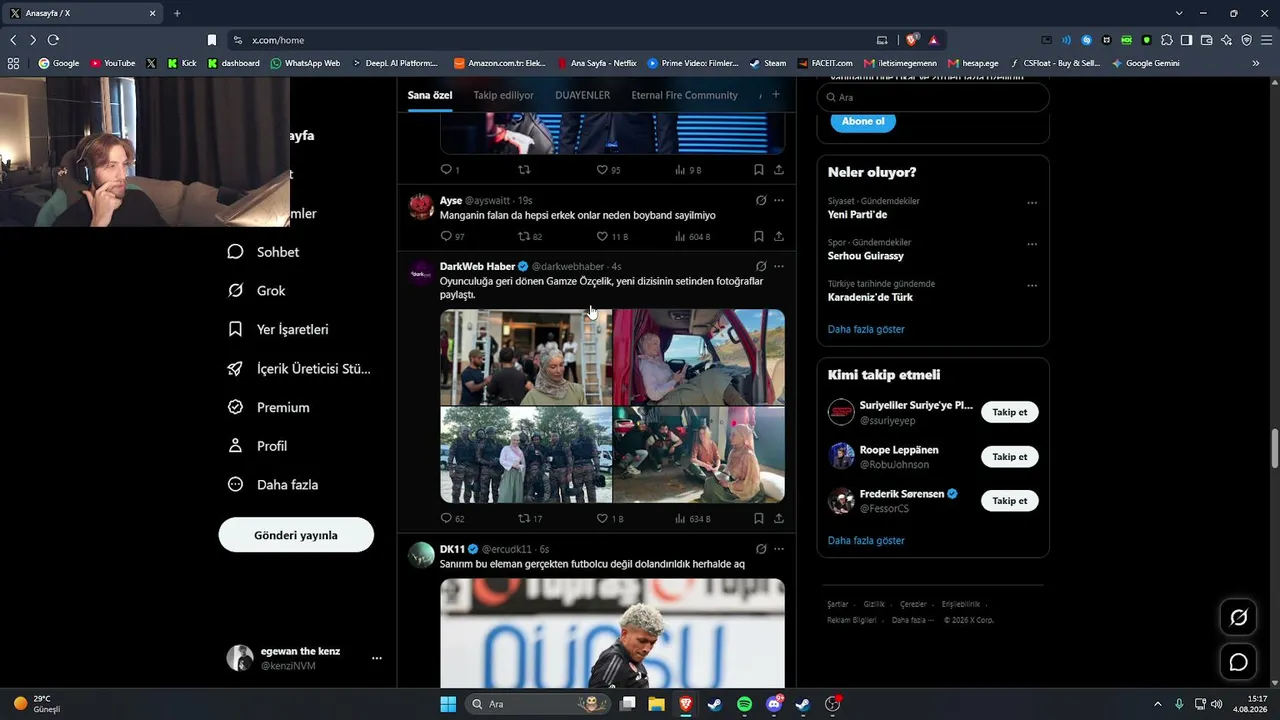1280x720 pixels.
Task: Open the Gamze Özçelik photo with soldiers
Action: tap(526, 455)
